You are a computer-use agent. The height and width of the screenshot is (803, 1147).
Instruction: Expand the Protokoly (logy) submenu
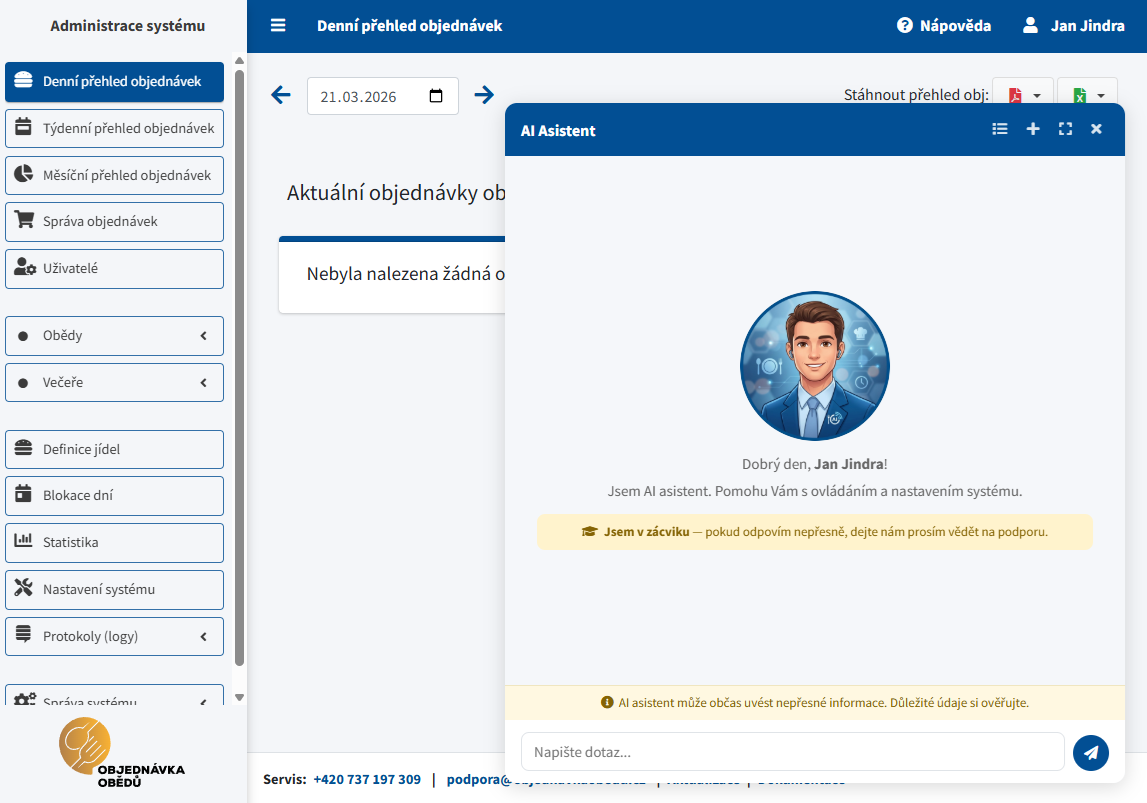point(114,637)
